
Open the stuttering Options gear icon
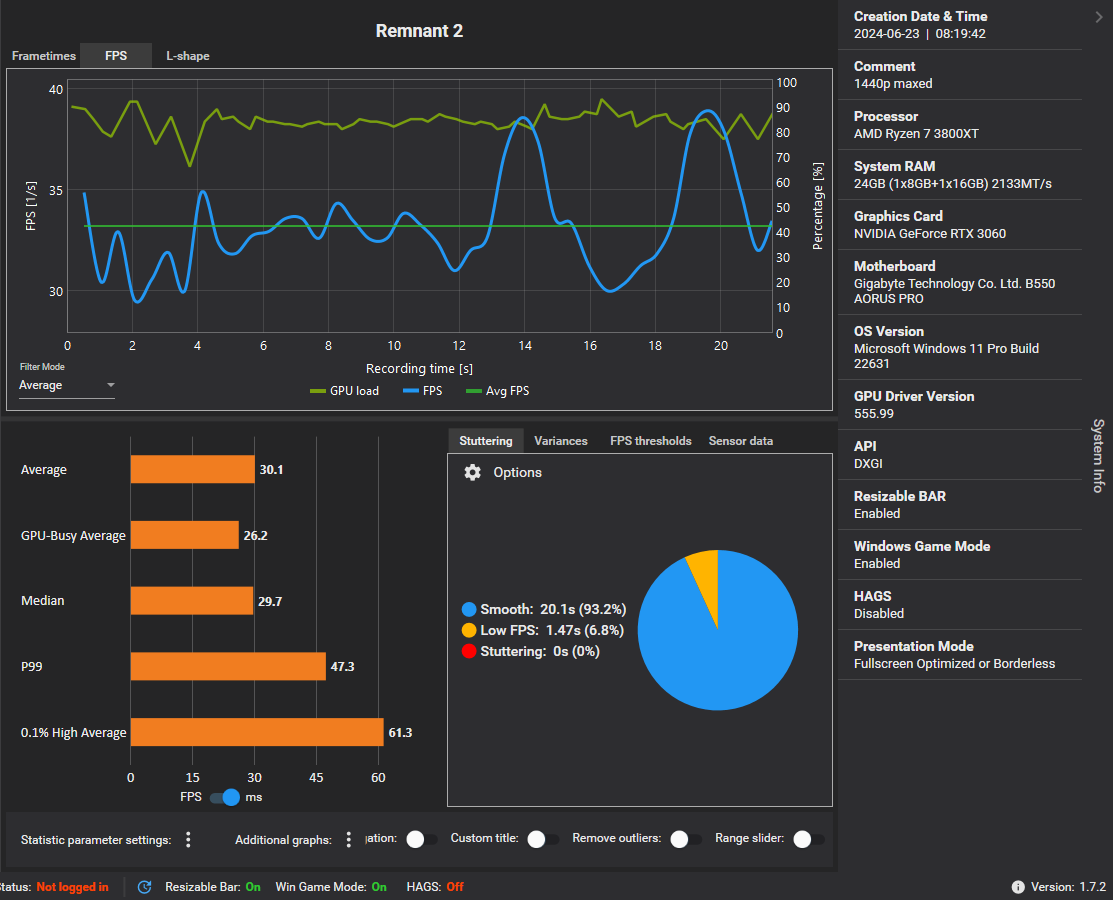pyautogui.click(x=472, y=473)
